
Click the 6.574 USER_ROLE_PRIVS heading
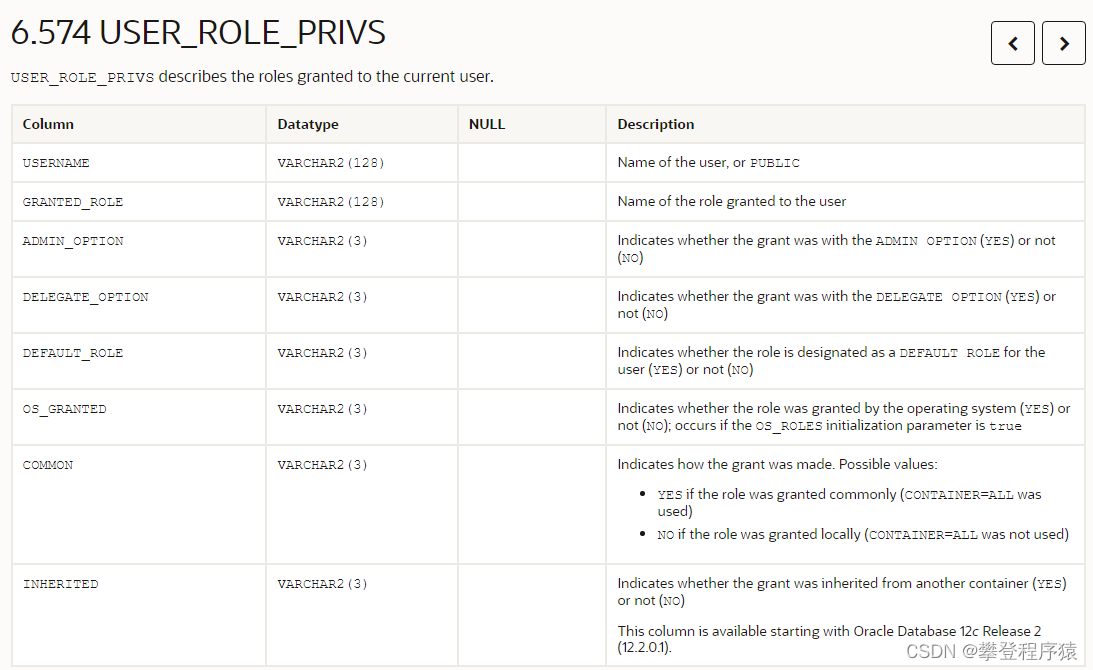[198, 33]
